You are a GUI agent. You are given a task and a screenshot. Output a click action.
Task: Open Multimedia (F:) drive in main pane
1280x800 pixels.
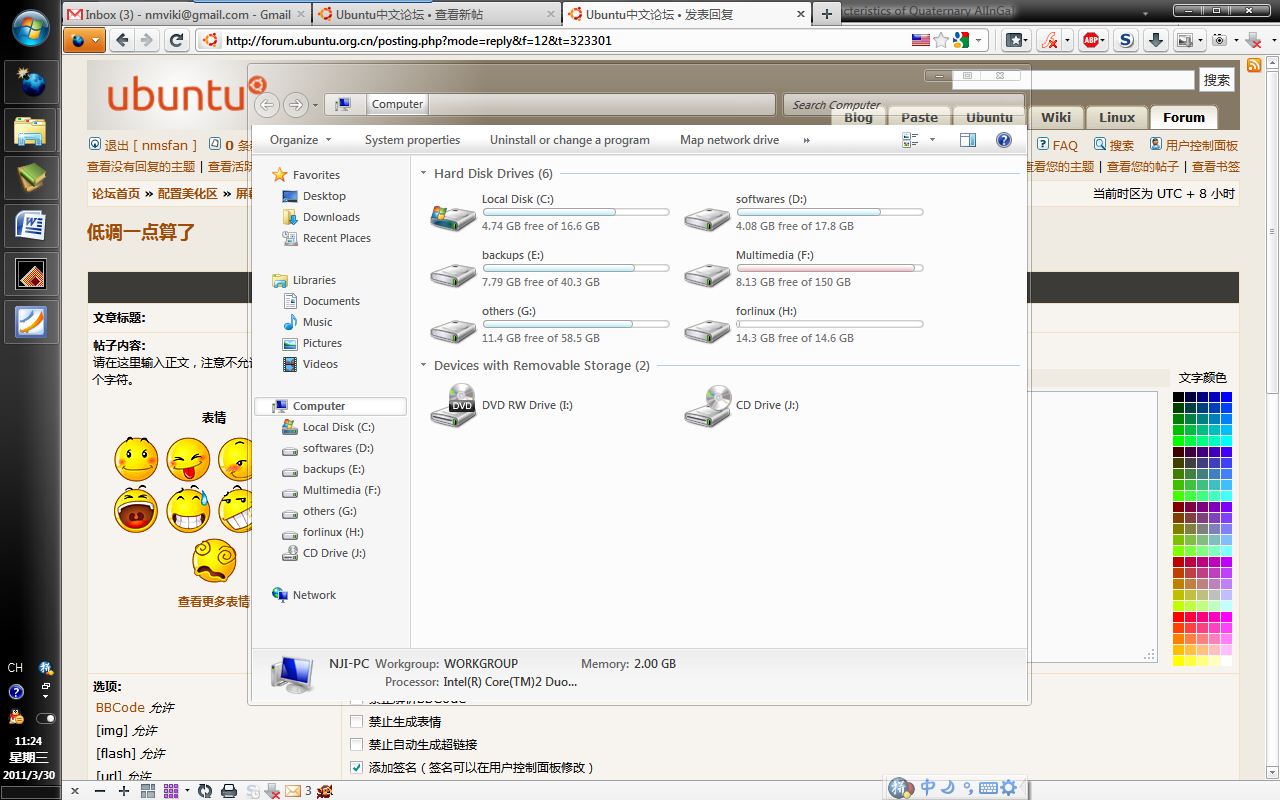[x=707, y=273]
